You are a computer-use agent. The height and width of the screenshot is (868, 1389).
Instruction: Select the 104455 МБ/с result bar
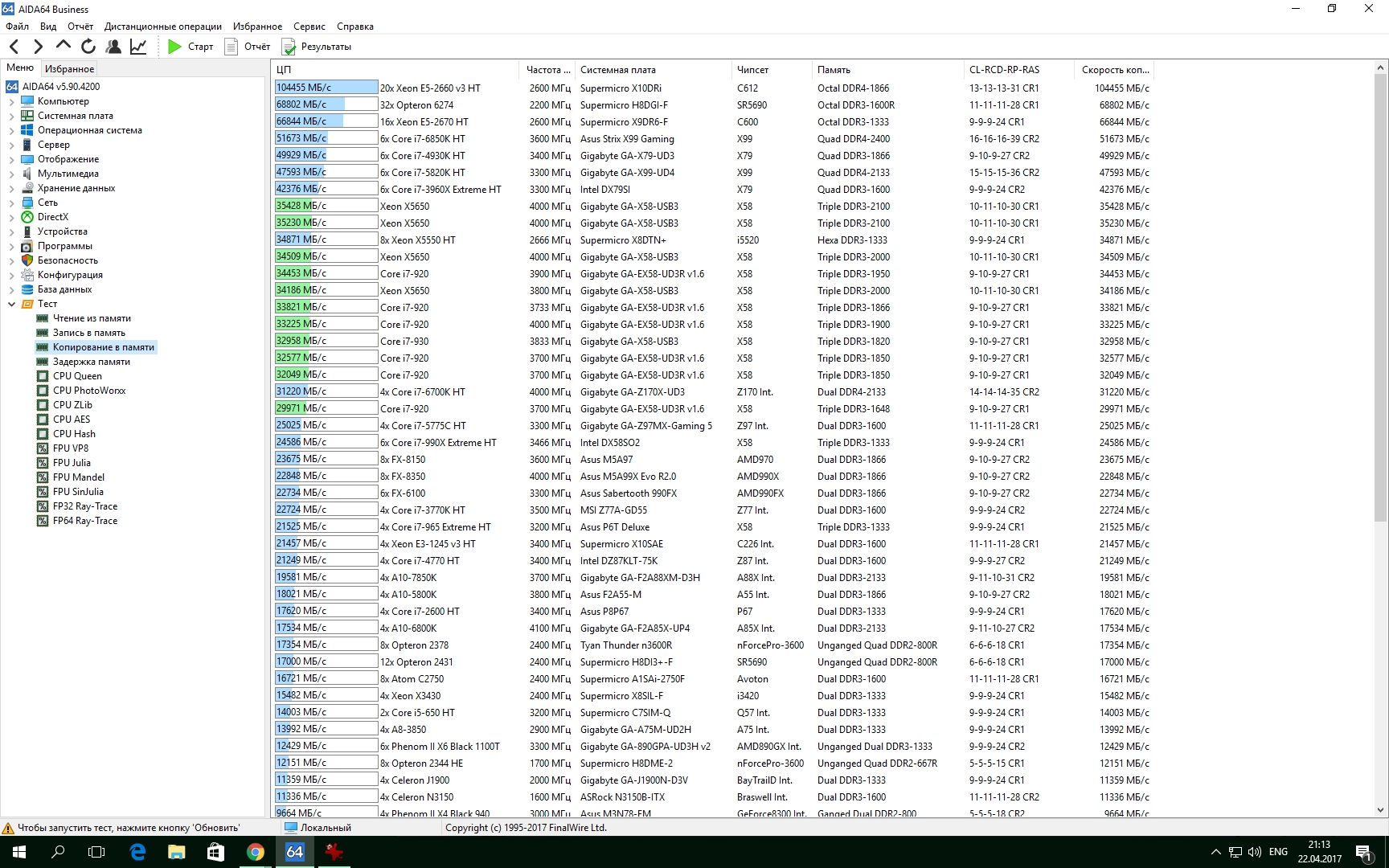(x=326, y=88)
